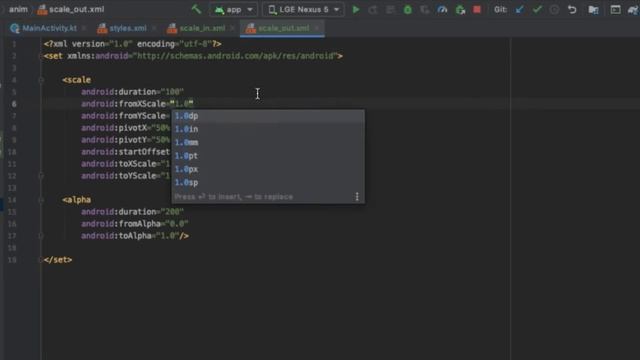Run the app with green play button
Viewport: 640px width, 360px height.
point(356,9)
